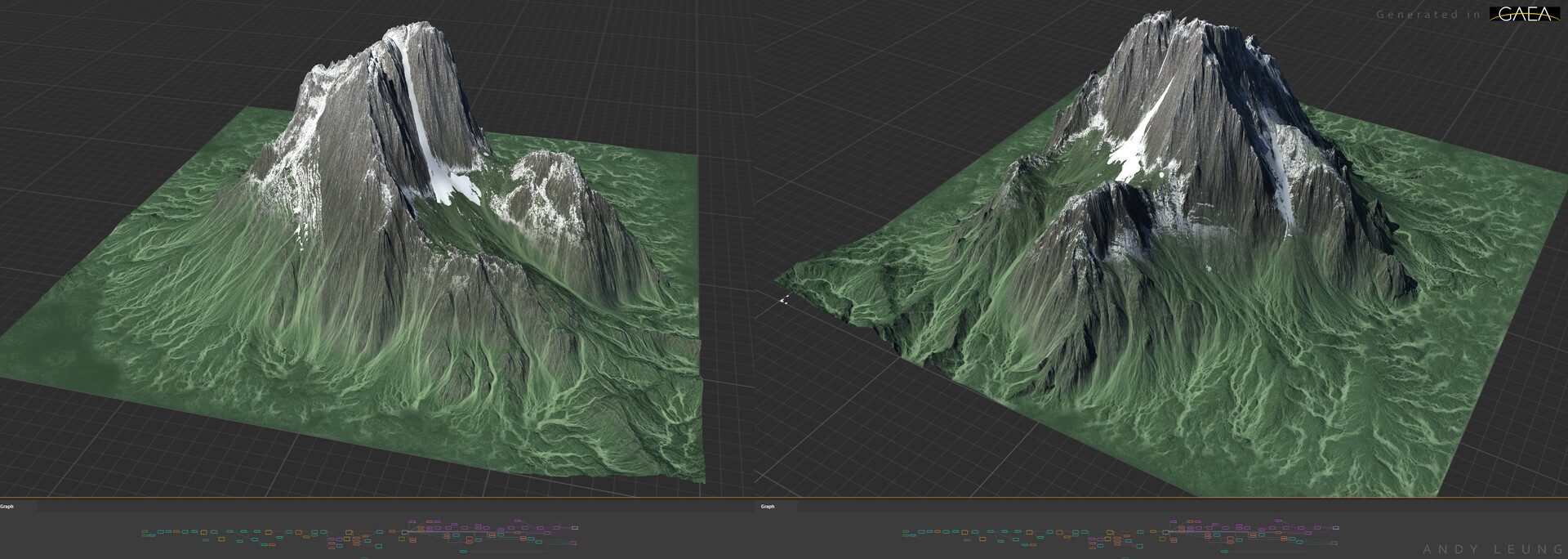Image resolution: width=1568 pixels, height=559 pixels.
Task: Select the lowest isolated teal node, left graph
Action: tap(463, 551)
